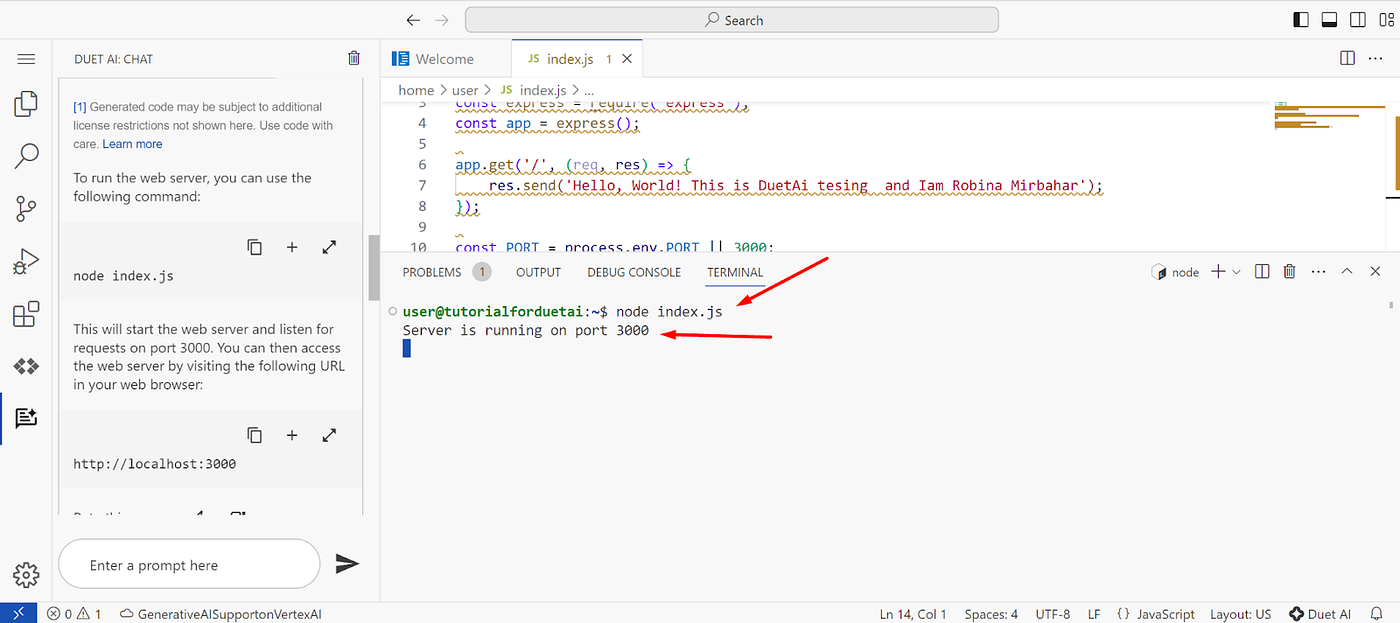
Task: Kill the terminal with trash icon
Action: click(1290, 271)
